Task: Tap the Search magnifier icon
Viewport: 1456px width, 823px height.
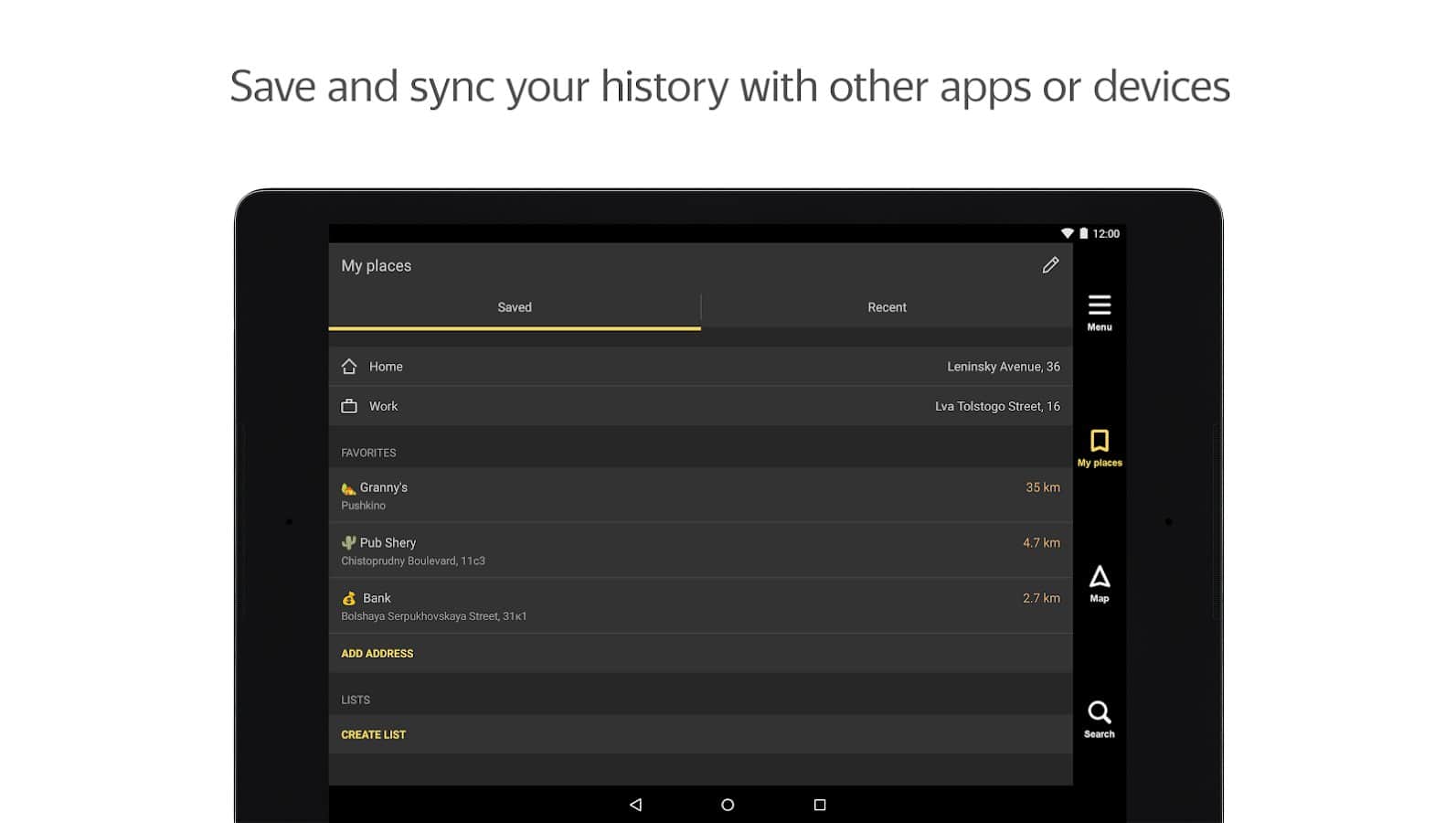Action: click(x=1099, y=718)
